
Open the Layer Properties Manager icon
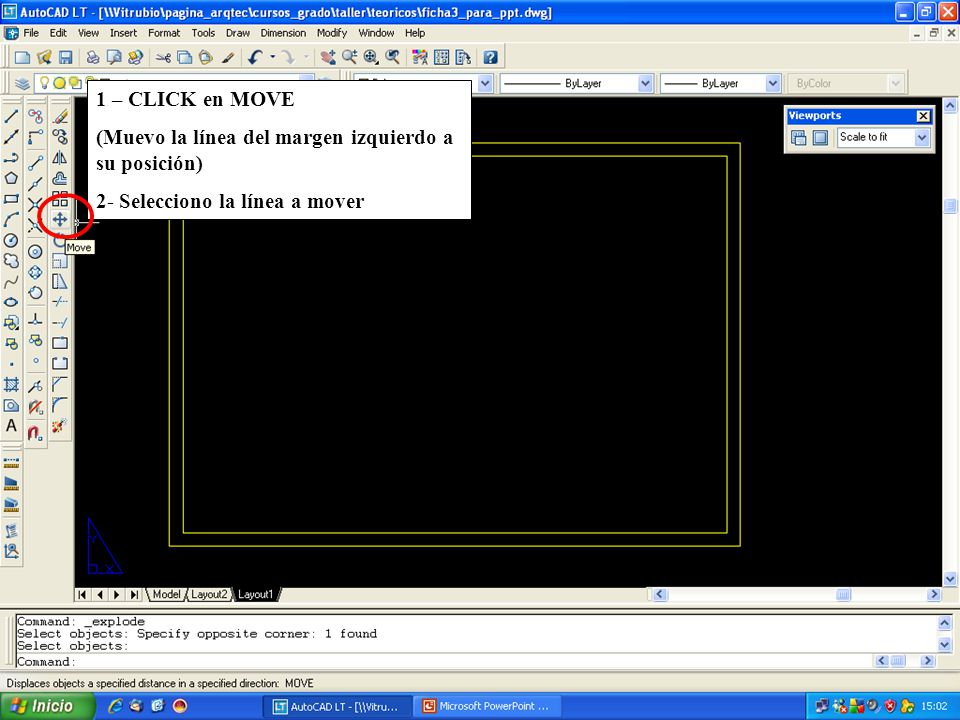23,83
